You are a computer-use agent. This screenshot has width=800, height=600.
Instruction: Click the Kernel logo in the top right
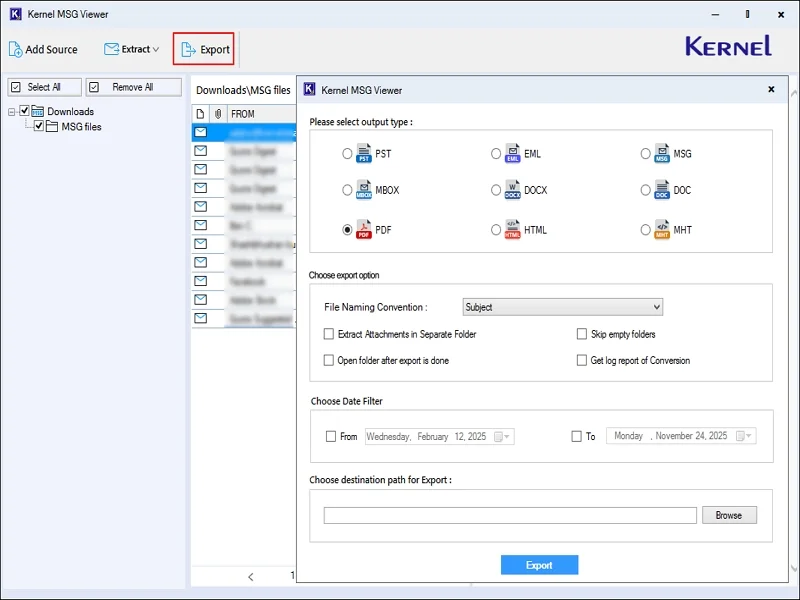(727, 45)
